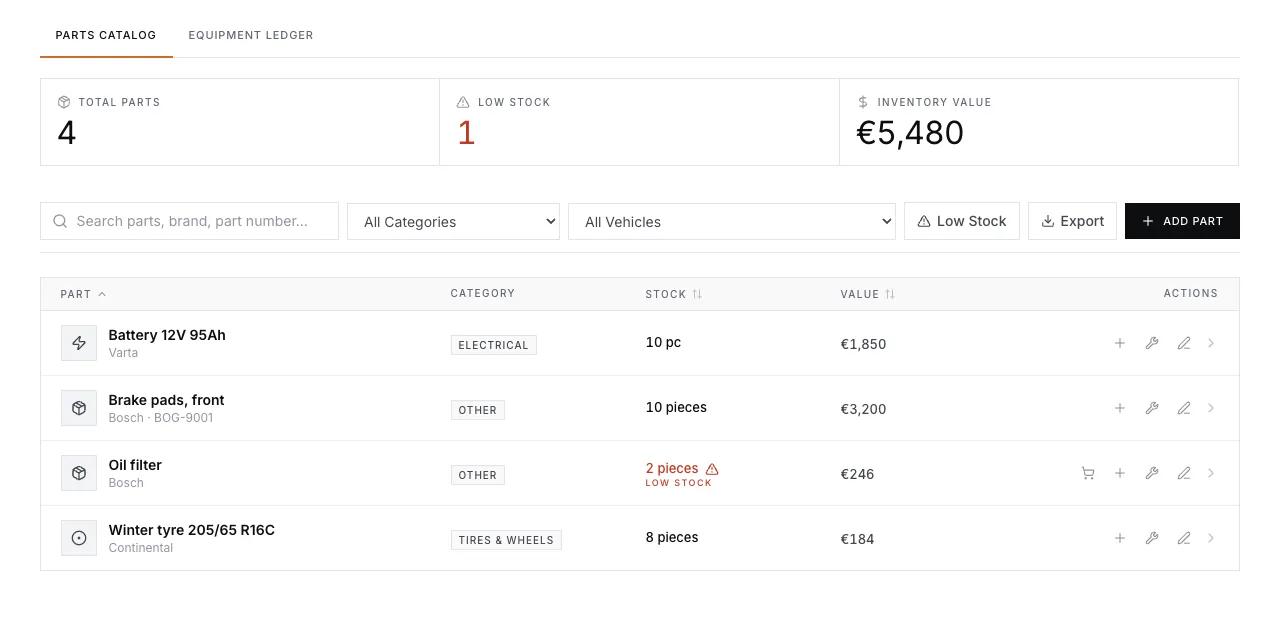Click the wrench icon in Oil filter row
Image resolution: width=1280 pixels, height=635 pixels.
point(1152,473)
